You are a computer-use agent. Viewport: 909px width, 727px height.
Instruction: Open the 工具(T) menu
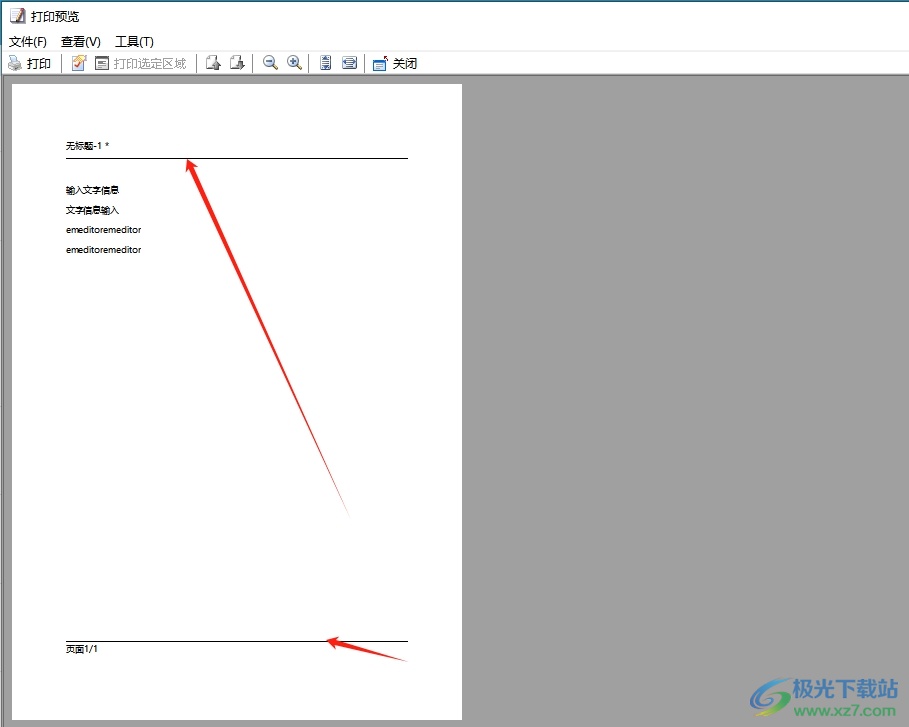click(134, 42)
